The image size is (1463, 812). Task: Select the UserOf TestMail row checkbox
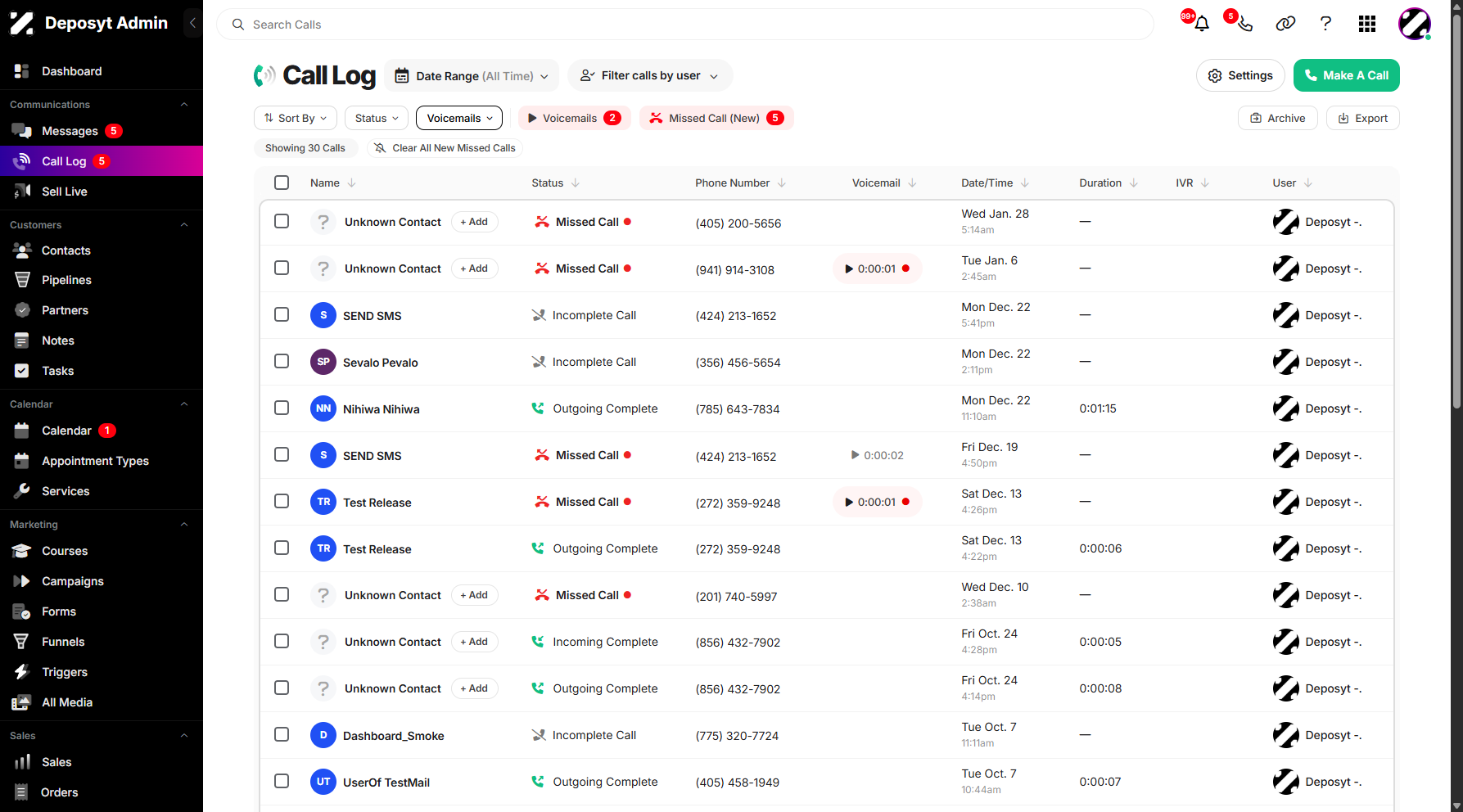pos(282,781)
